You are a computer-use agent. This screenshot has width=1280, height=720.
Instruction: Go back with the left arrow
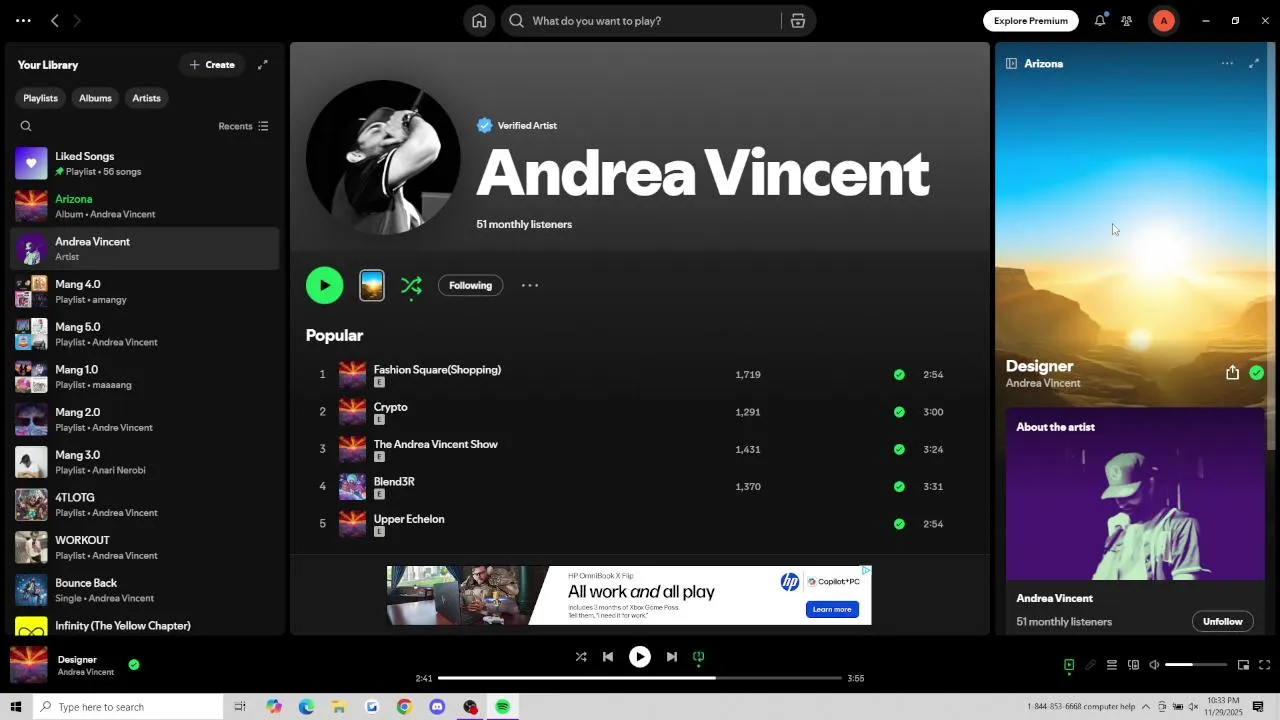[55, 21]
